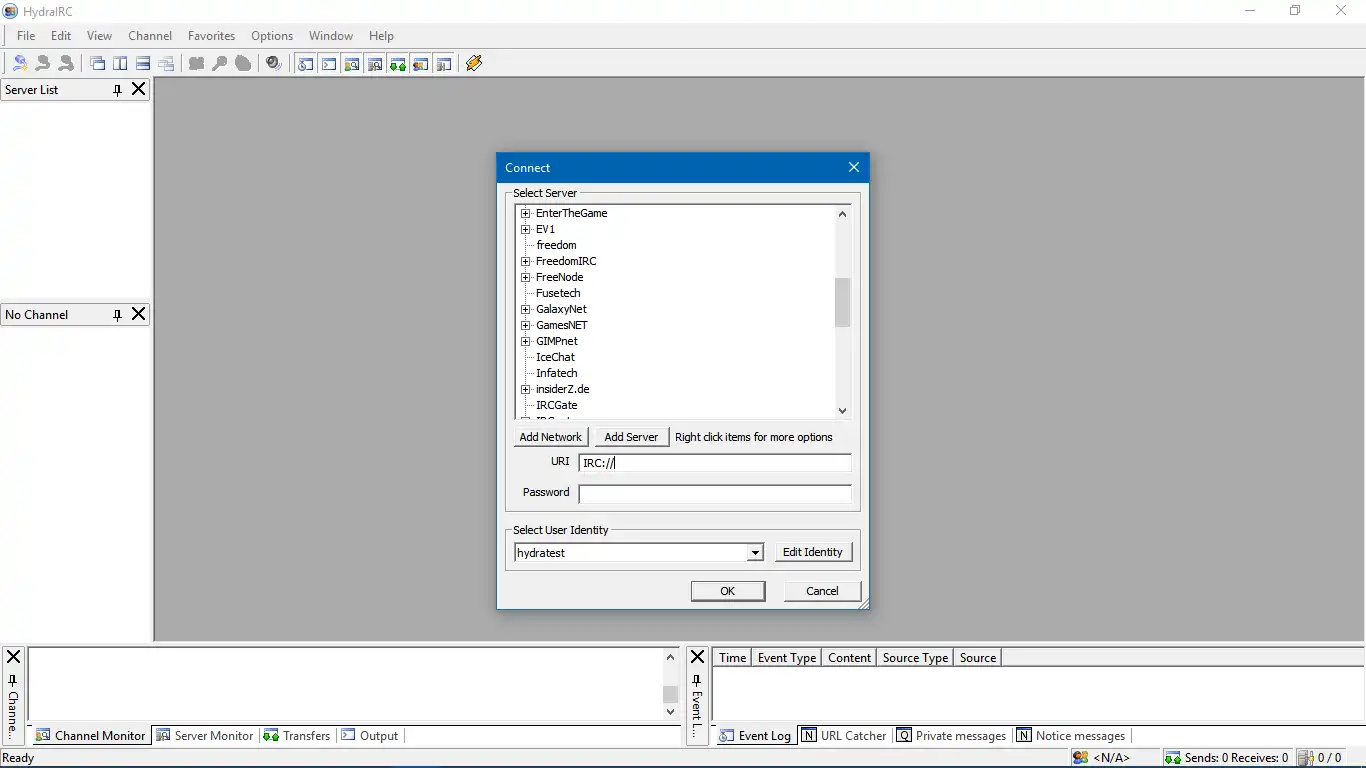Select the freedom server entry
Viewport: 1366px width, 768px height.
[x=556, y=245]
